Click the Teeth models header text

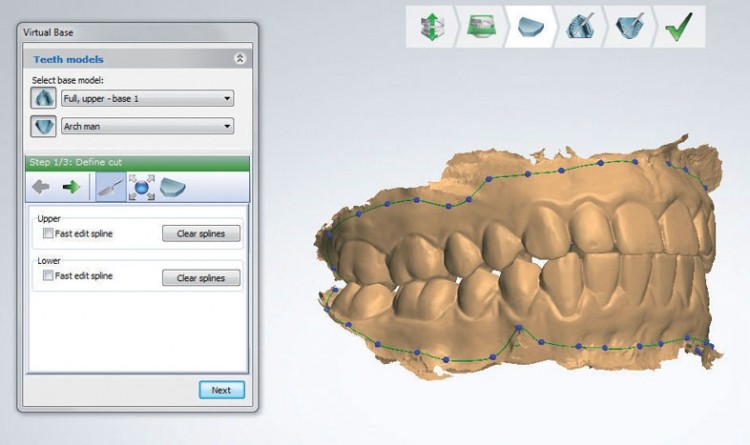68,59
